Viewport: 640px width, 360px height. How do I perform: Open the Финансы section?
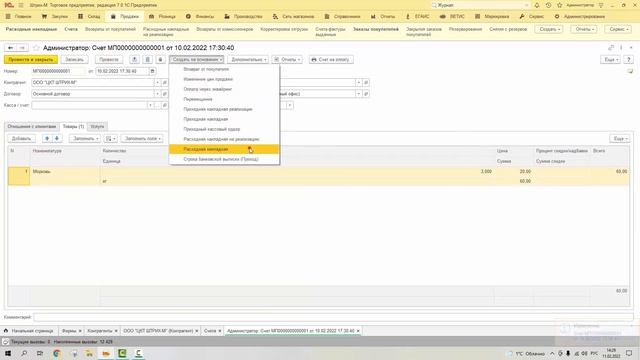(200, 16)
